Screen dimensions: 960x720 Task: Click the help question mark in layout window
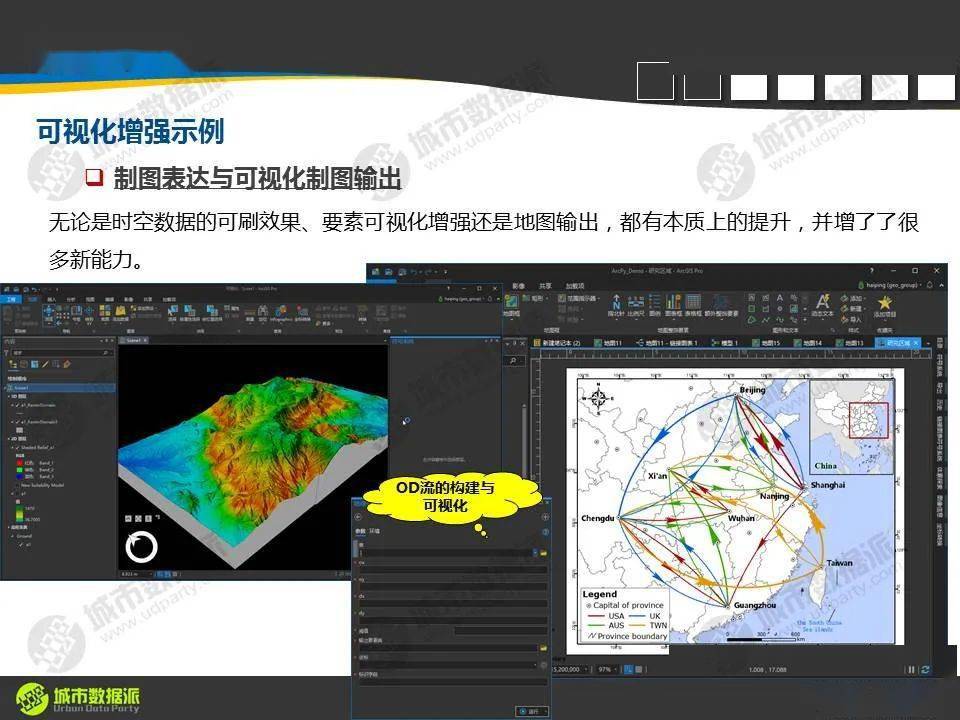click(872, 270)
